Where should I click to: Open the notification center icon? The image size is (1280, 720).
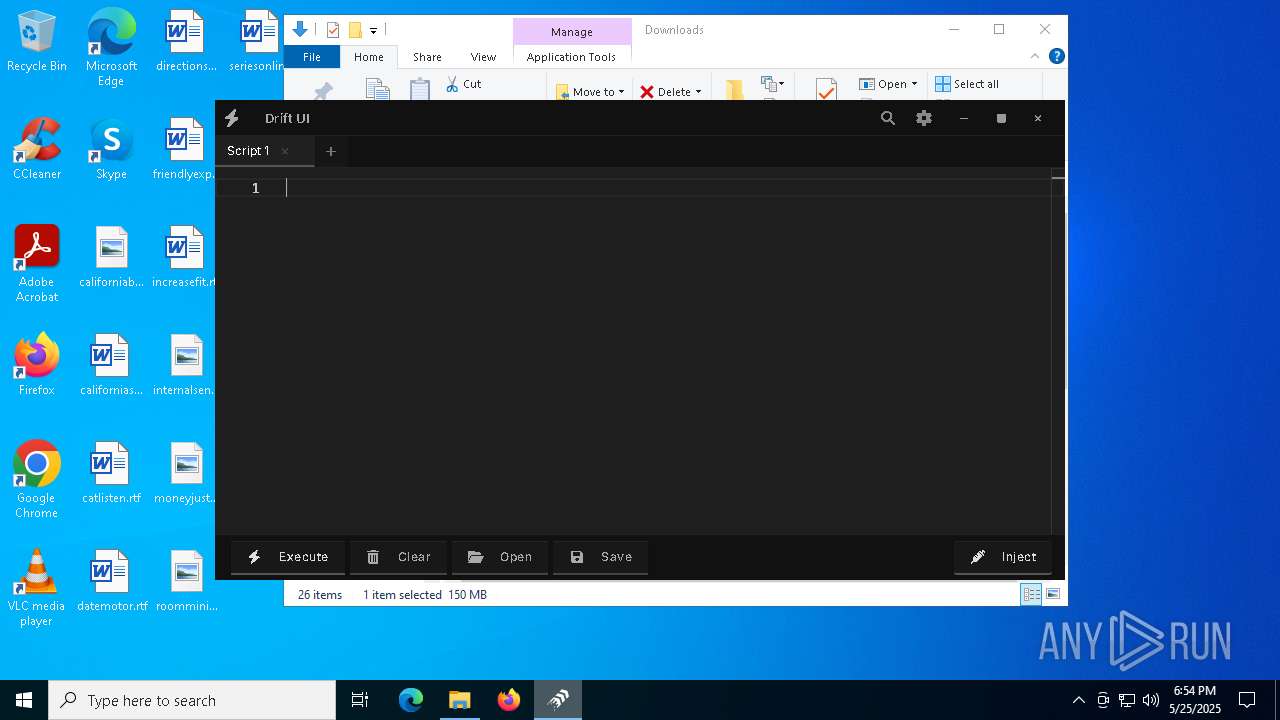tap(1247, 700)
